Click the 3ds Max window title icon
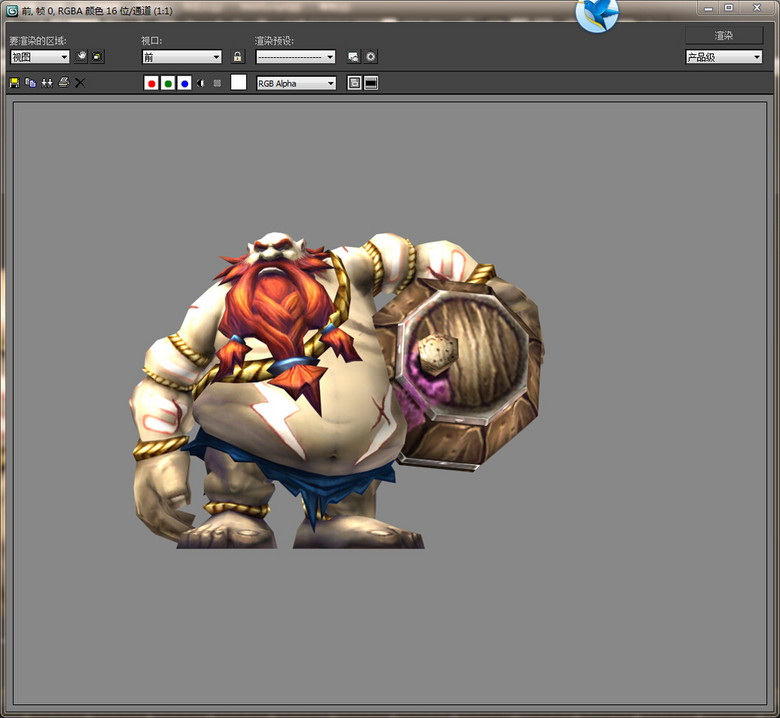 (x=12, y=10)
